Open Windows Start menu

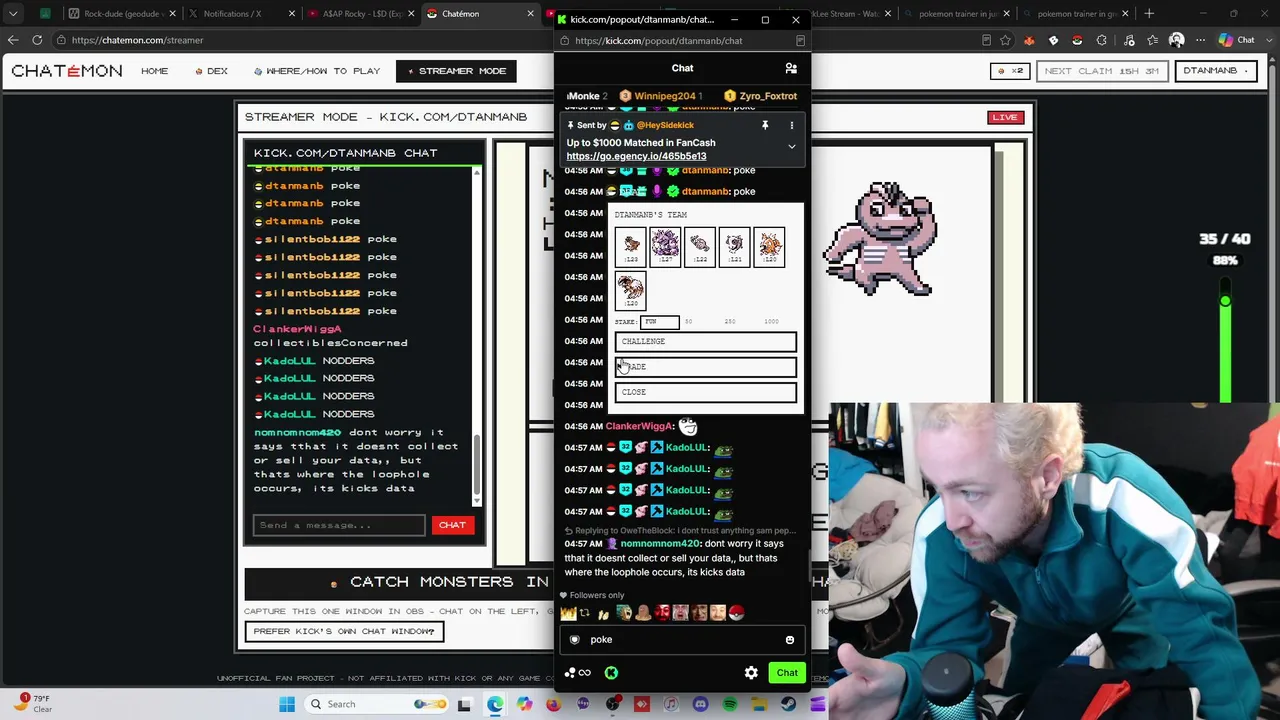point(287,704)
